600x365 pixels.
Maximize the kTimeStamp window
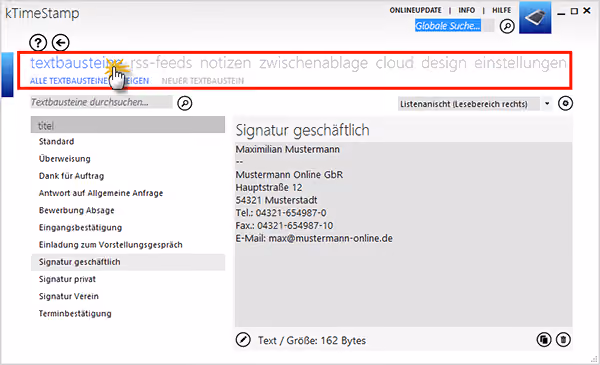point(574,11)
